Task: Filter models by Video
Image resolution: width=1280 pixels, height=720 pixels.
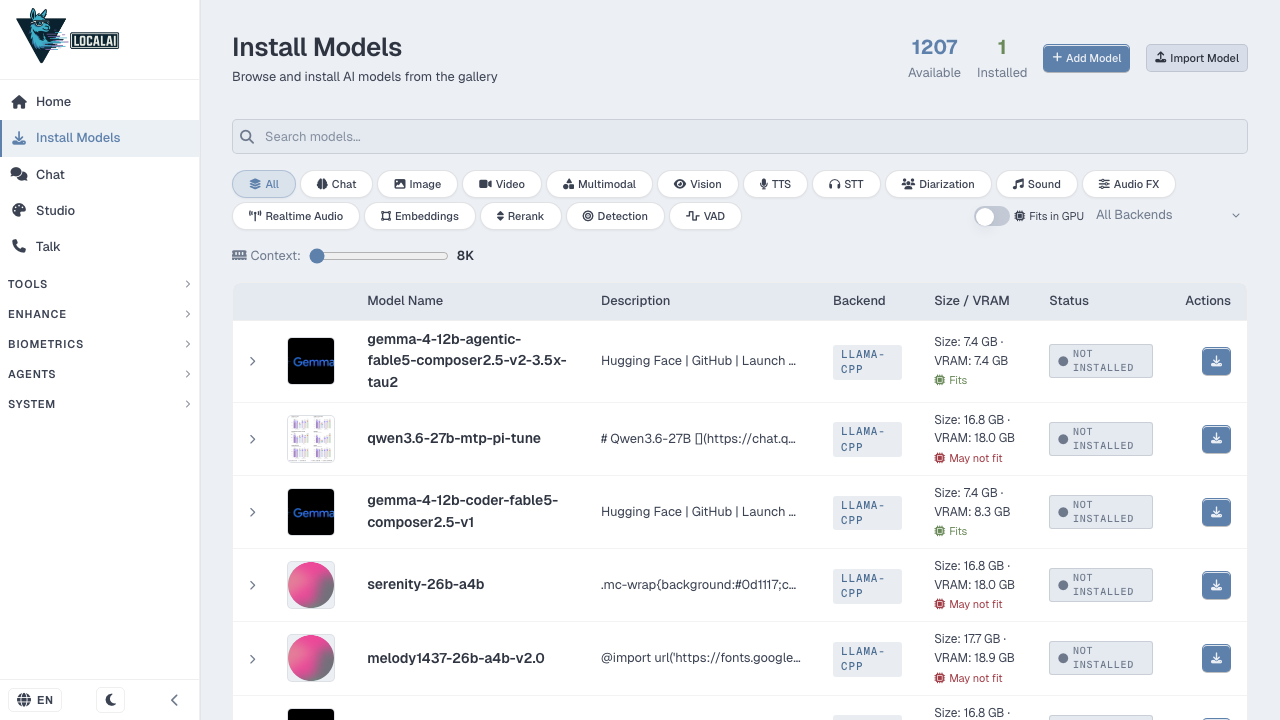Action: coord(502,184)
